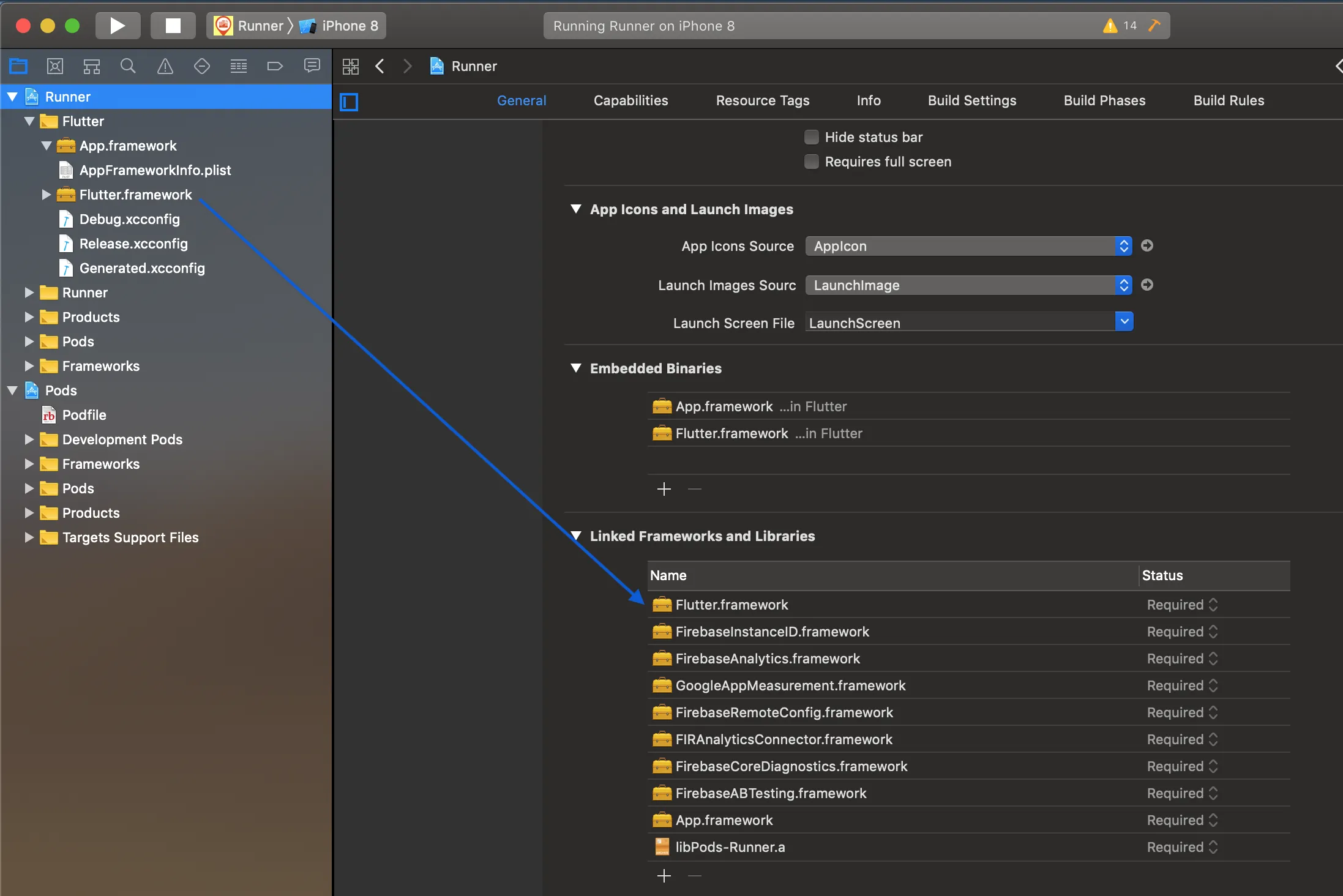The width and height of the screenshot is (1343, 896).
Task: Switch to the Build Settings tab
Action: (x=971, y=100)
